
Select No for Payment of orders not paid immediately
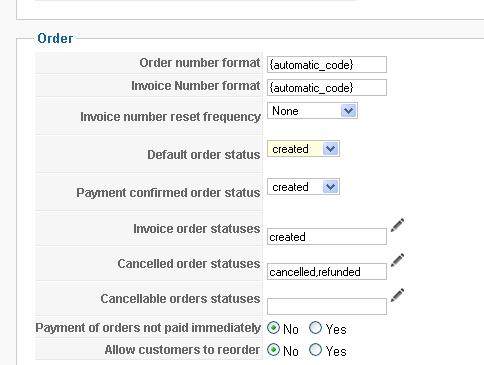tap(273, 328)
